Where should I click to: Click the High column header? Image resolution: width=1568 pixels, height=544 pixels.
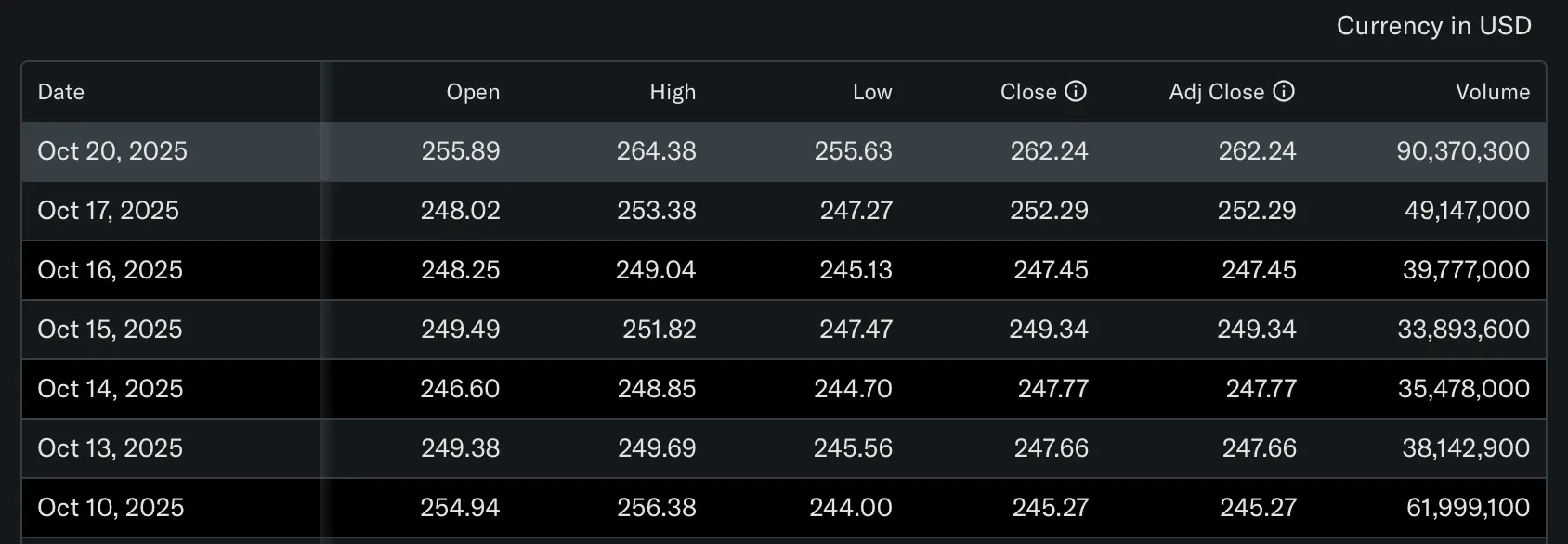(x=673, y=92)
